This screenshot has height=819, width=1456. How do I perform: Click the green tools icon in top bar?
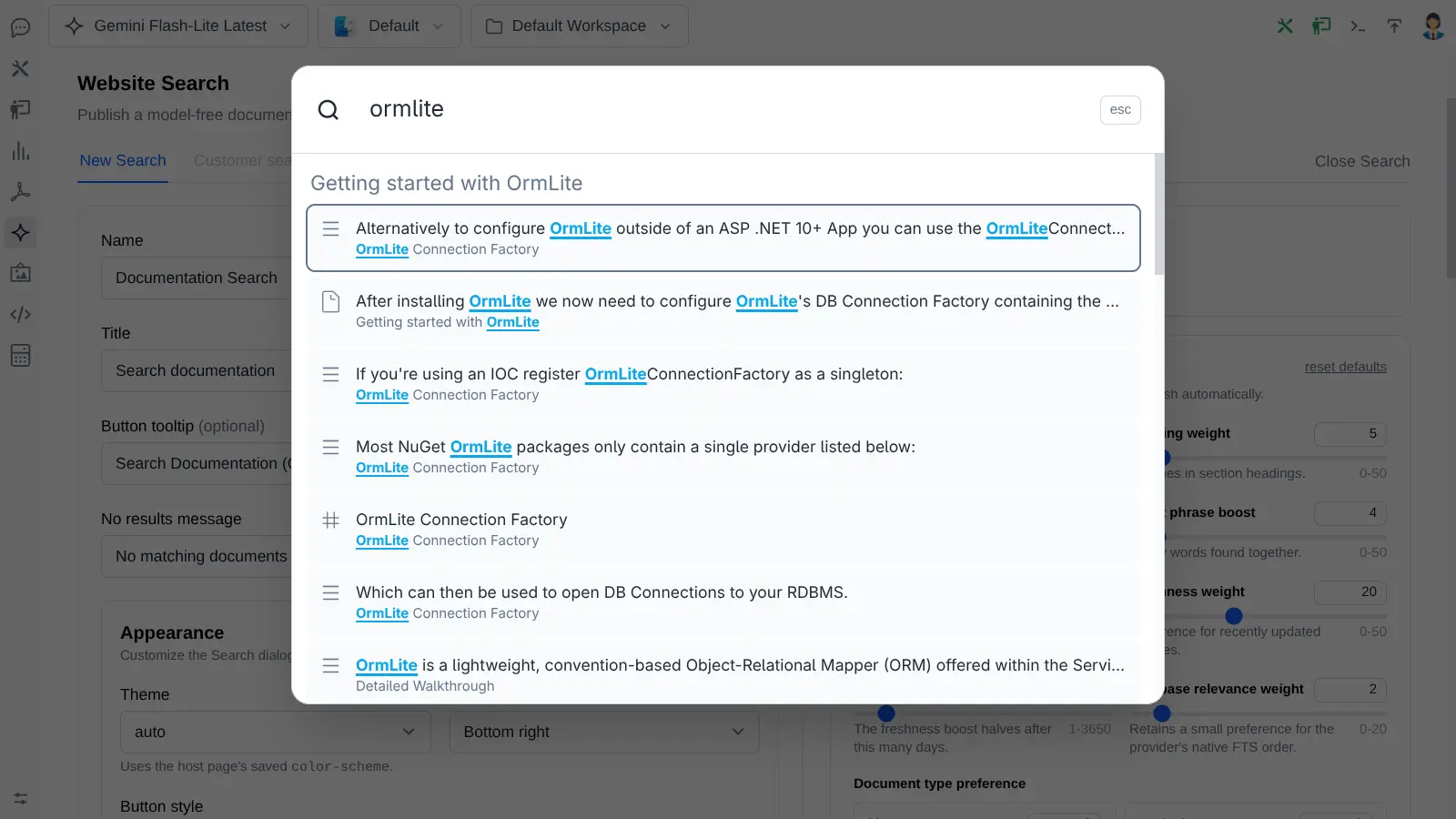1285,25
